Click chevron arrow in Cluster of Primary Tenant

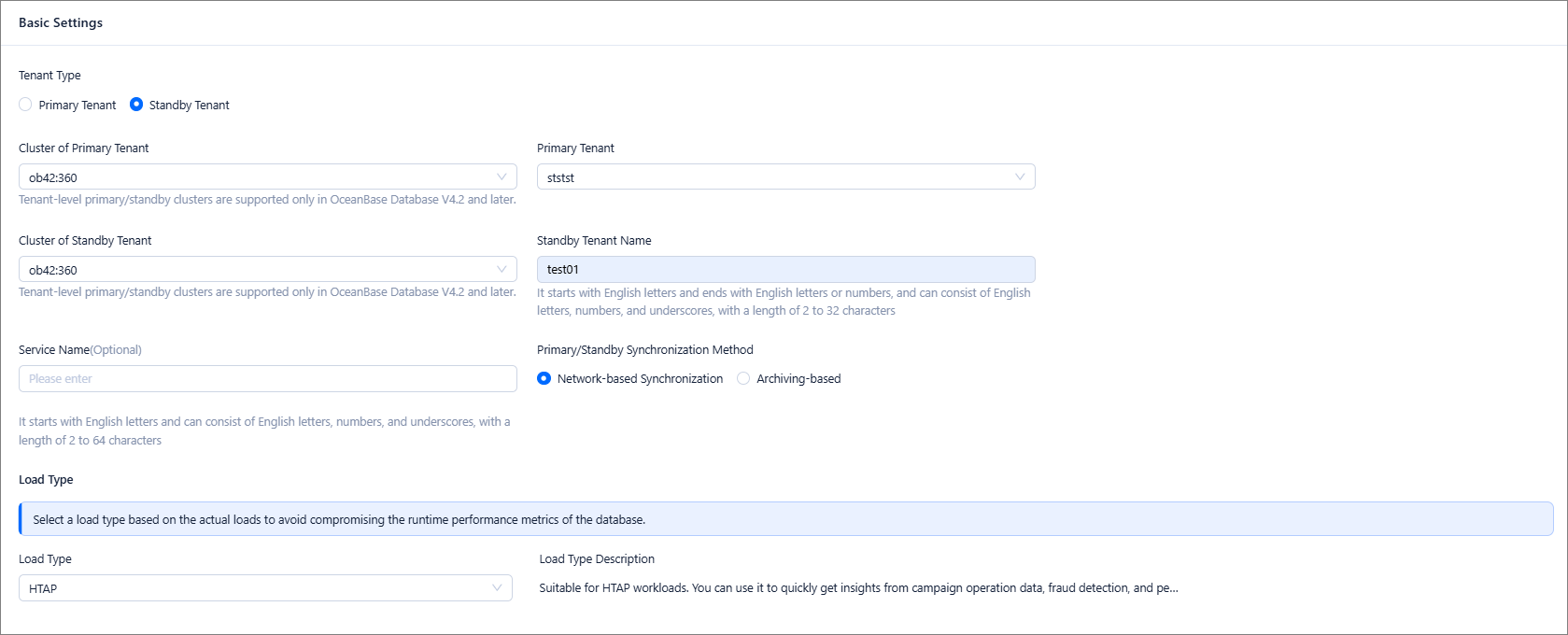point(501,176)
